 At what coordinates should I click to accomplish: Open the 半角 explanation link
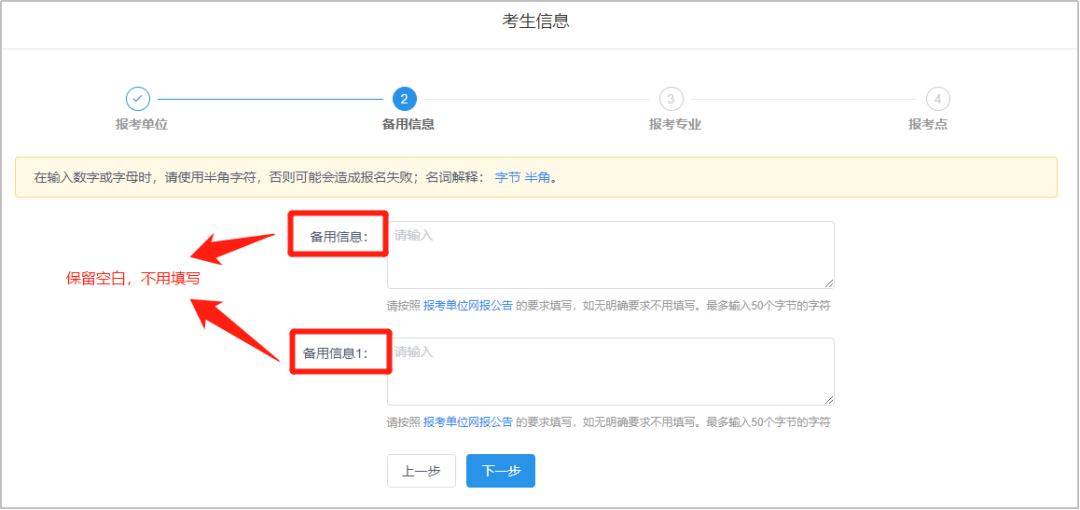(538, 178)
